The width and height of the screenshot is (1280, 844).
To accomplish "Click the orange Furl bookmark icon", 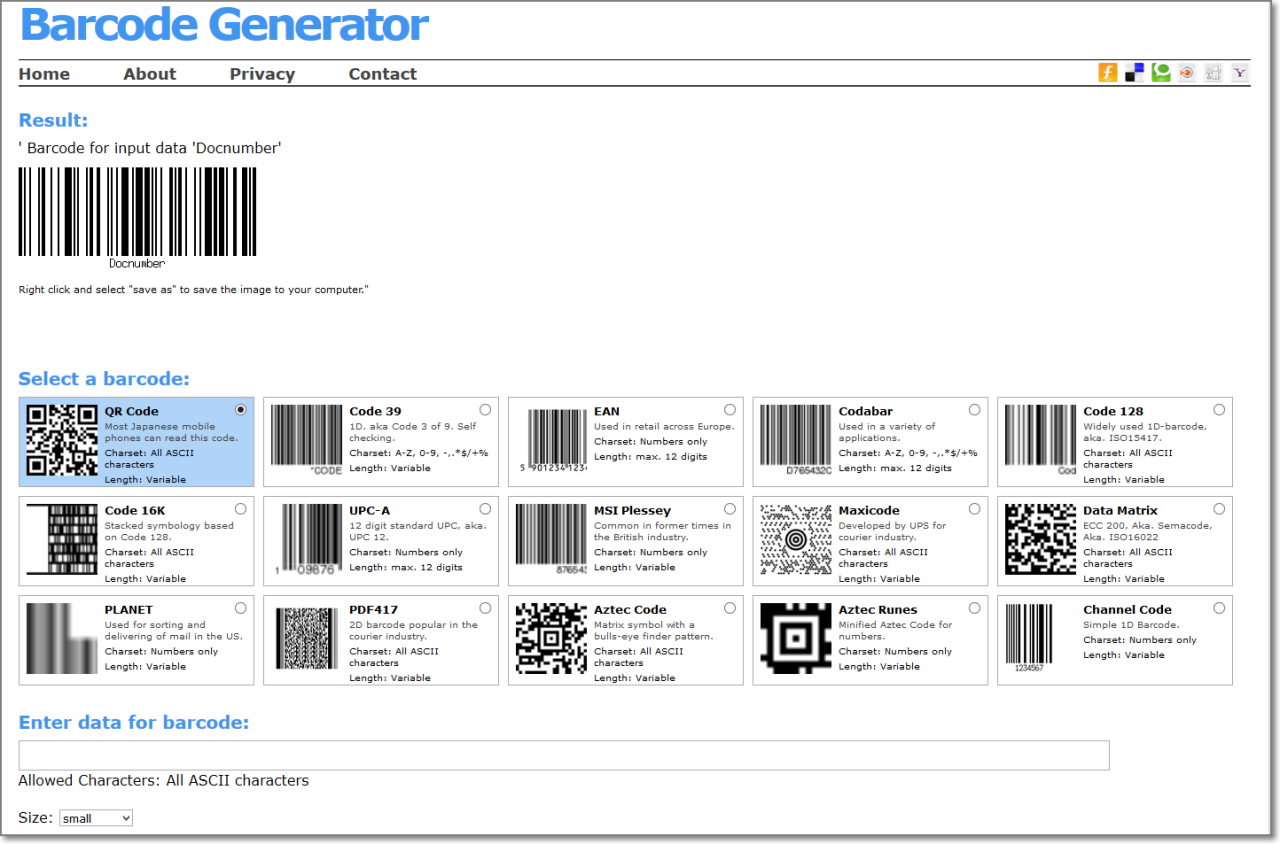I will pyautogui.click(x=1108, y=72).
